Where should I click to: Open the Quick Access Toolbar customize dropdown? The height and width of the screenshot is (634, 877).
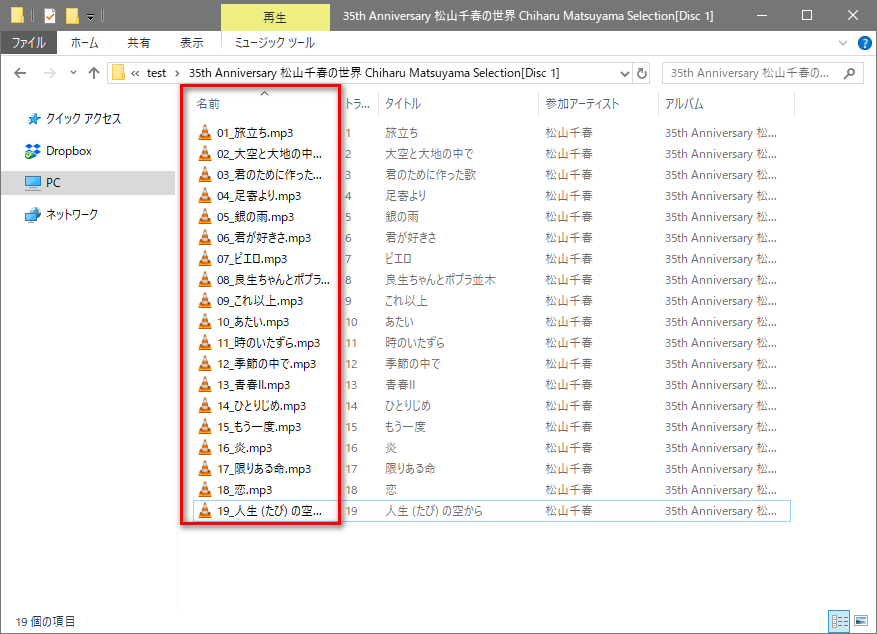[91, 16]
